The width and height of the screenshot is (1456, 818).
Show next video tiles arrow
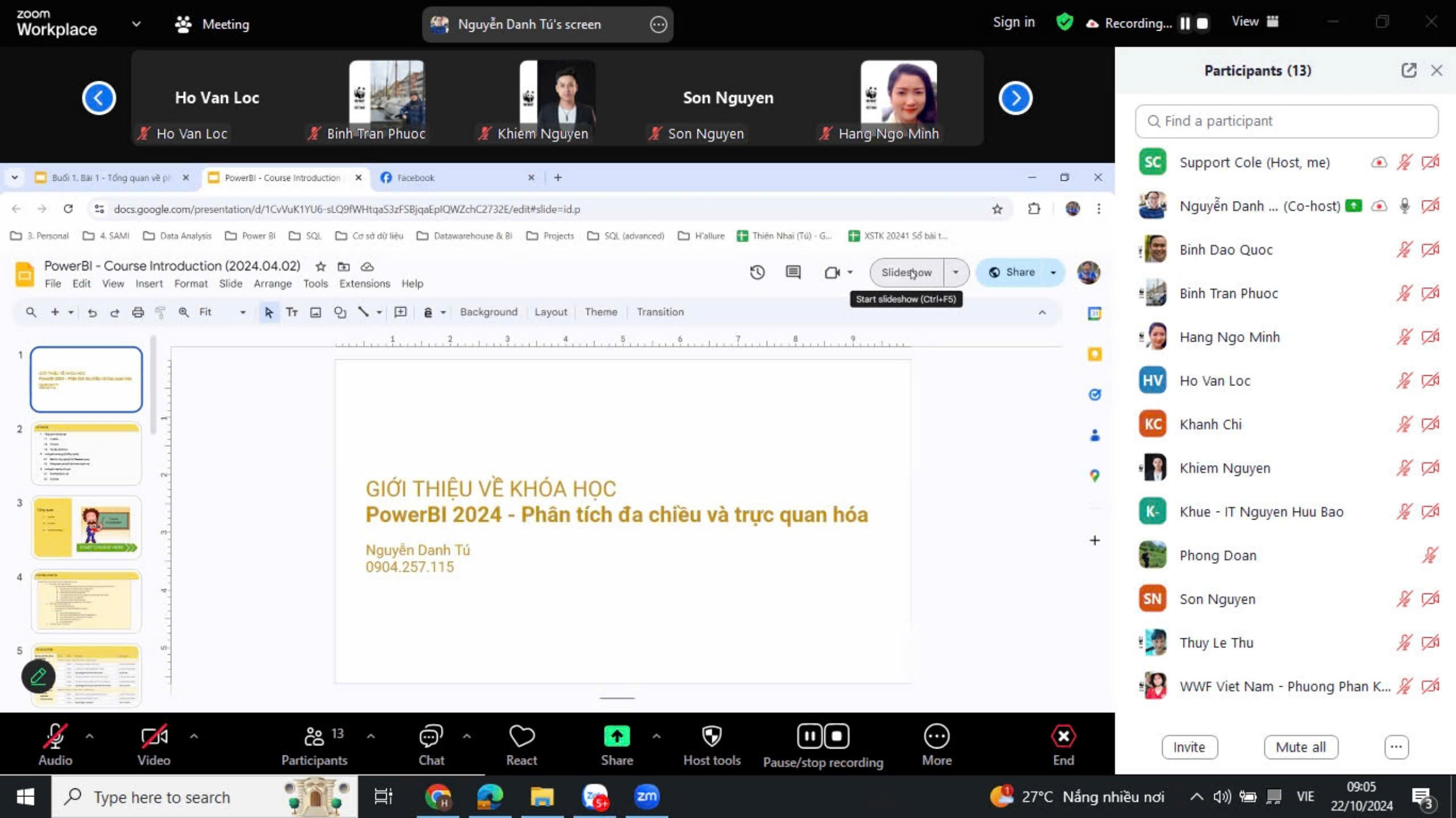coord(1015,98)
